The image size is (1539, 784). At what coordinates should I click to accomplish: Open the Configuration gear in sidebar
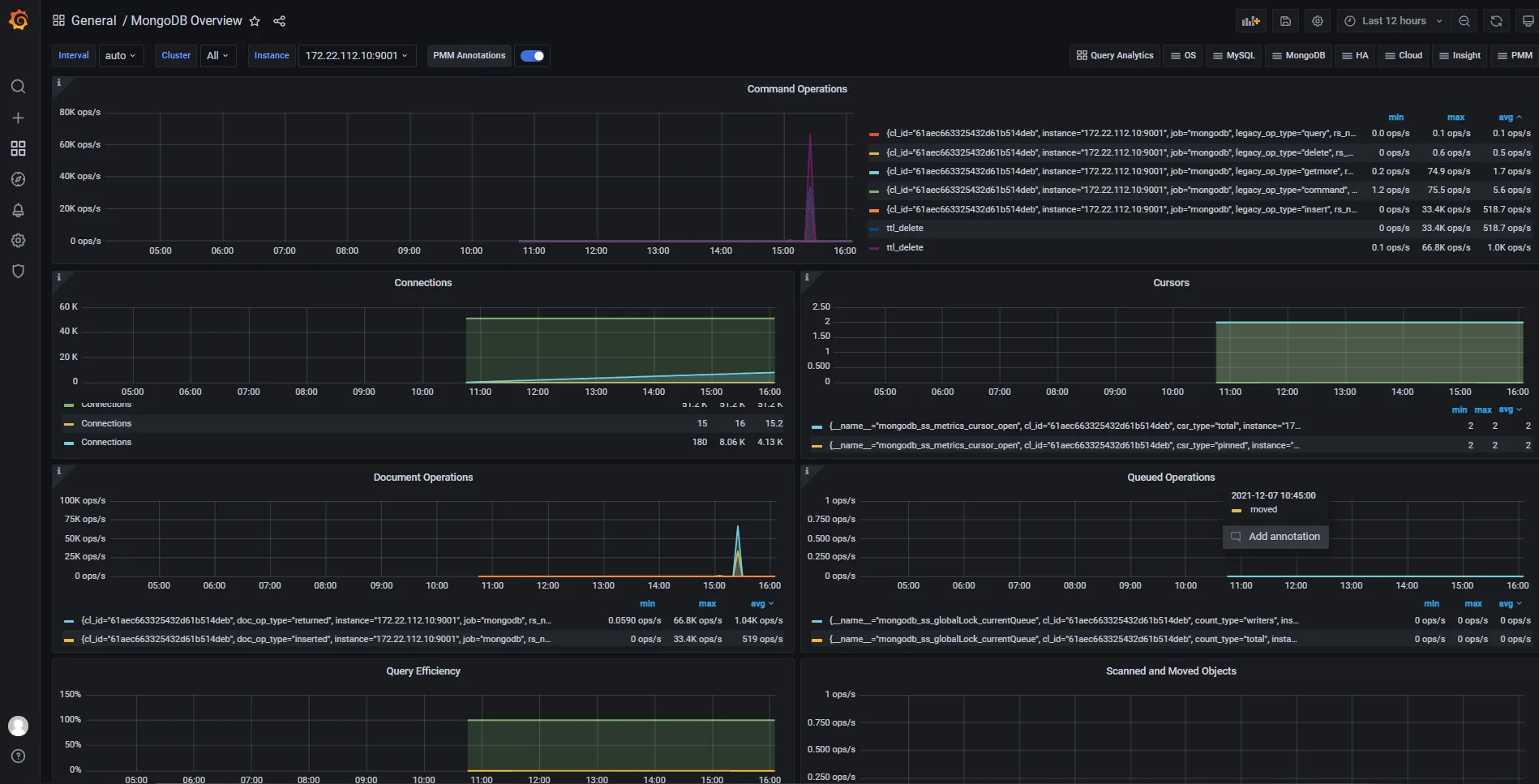click(18, 241)
